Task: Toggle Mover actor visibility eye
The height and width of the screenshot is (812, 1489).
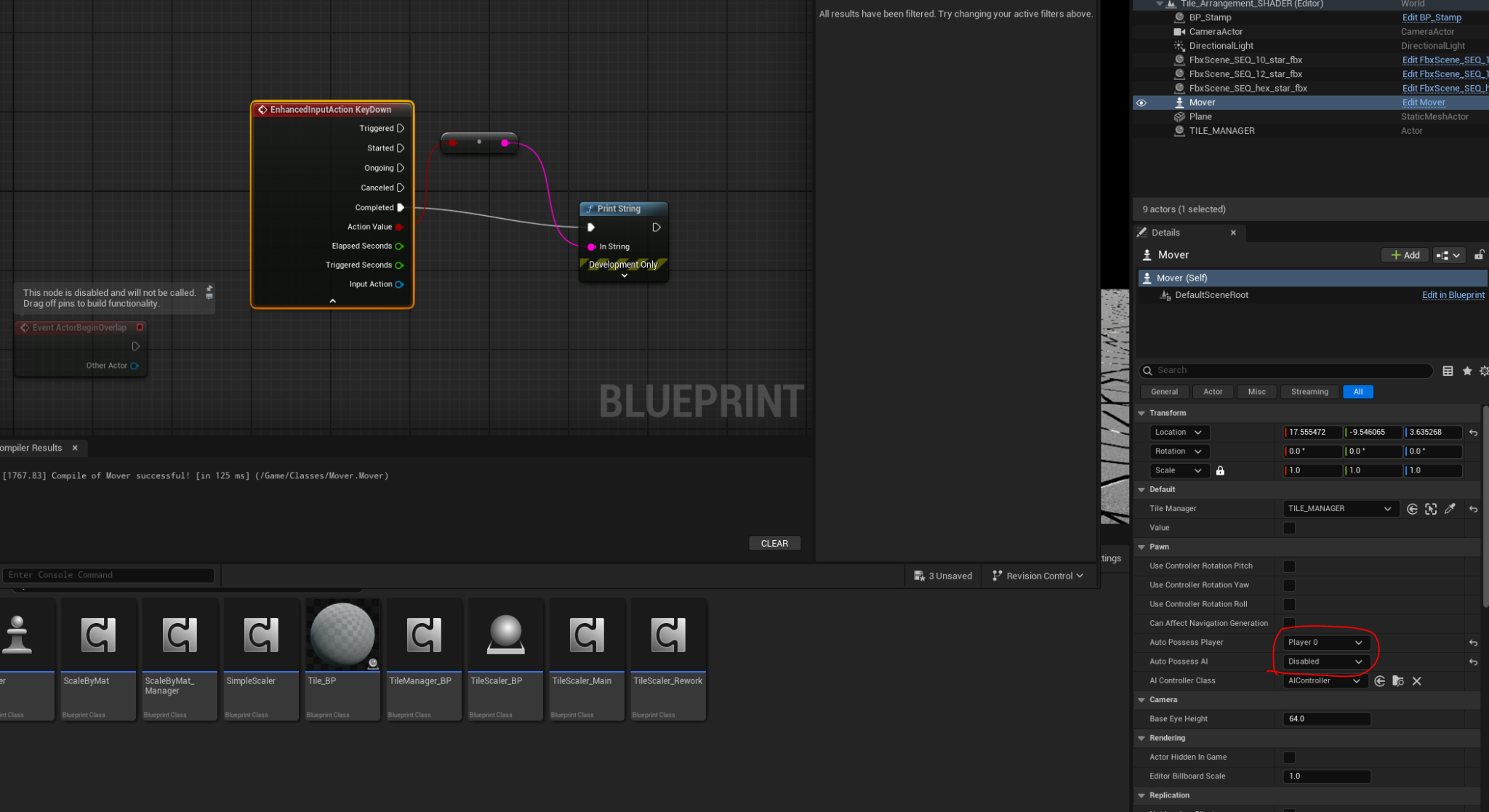Action: coord(1141,102)
